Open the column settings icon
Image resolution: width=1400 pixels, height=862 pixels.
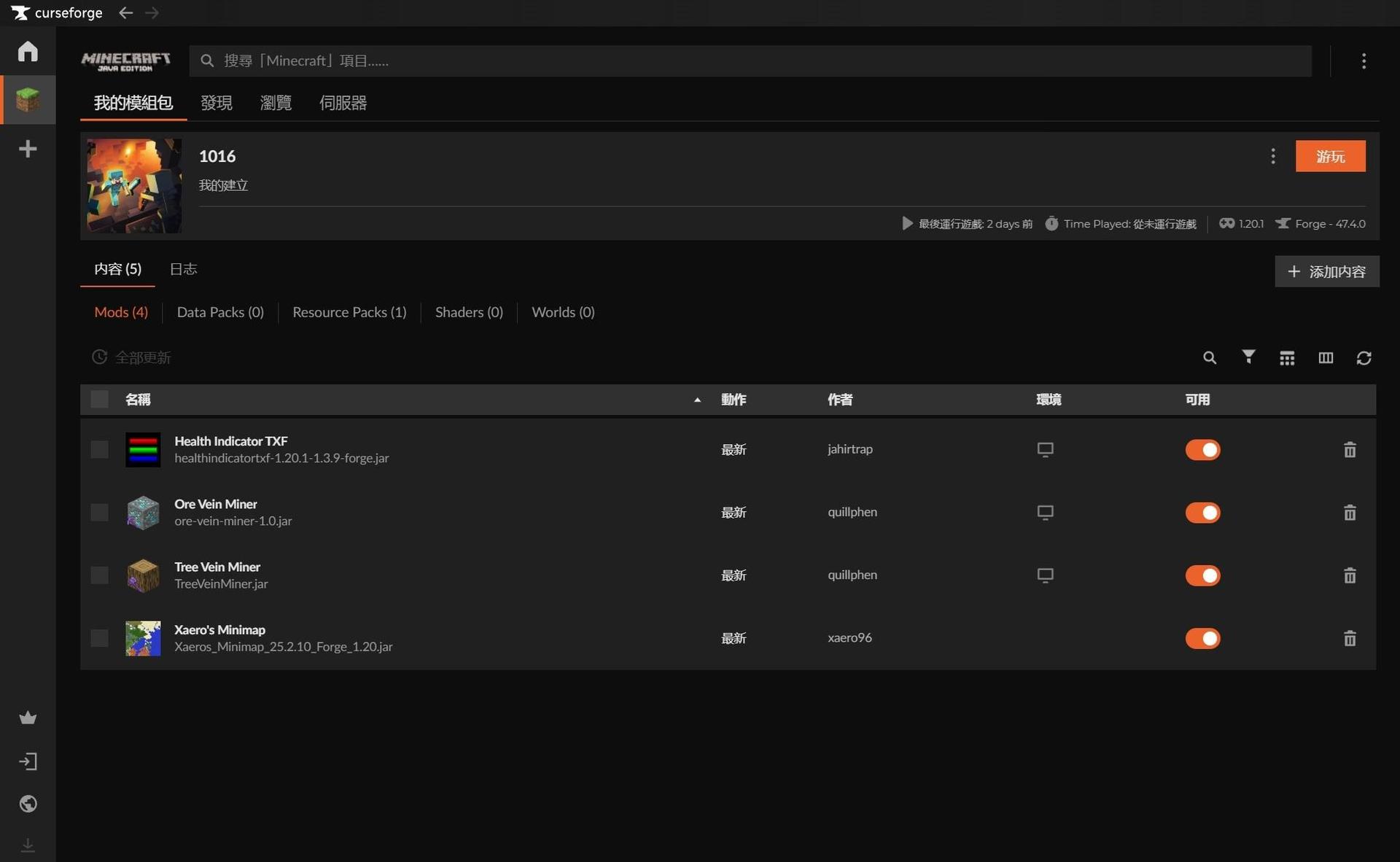pos(1326,357)
